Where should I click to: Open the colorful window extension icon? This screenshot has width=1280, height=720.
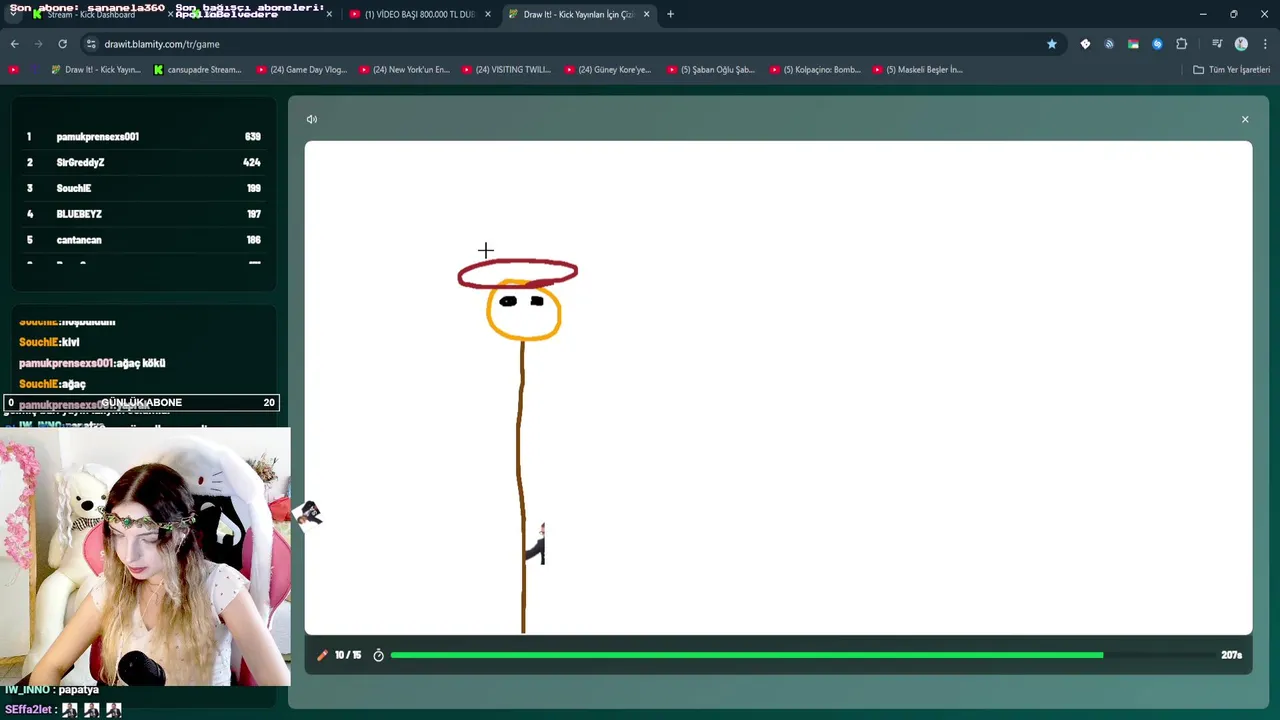tap(1133, 44)
